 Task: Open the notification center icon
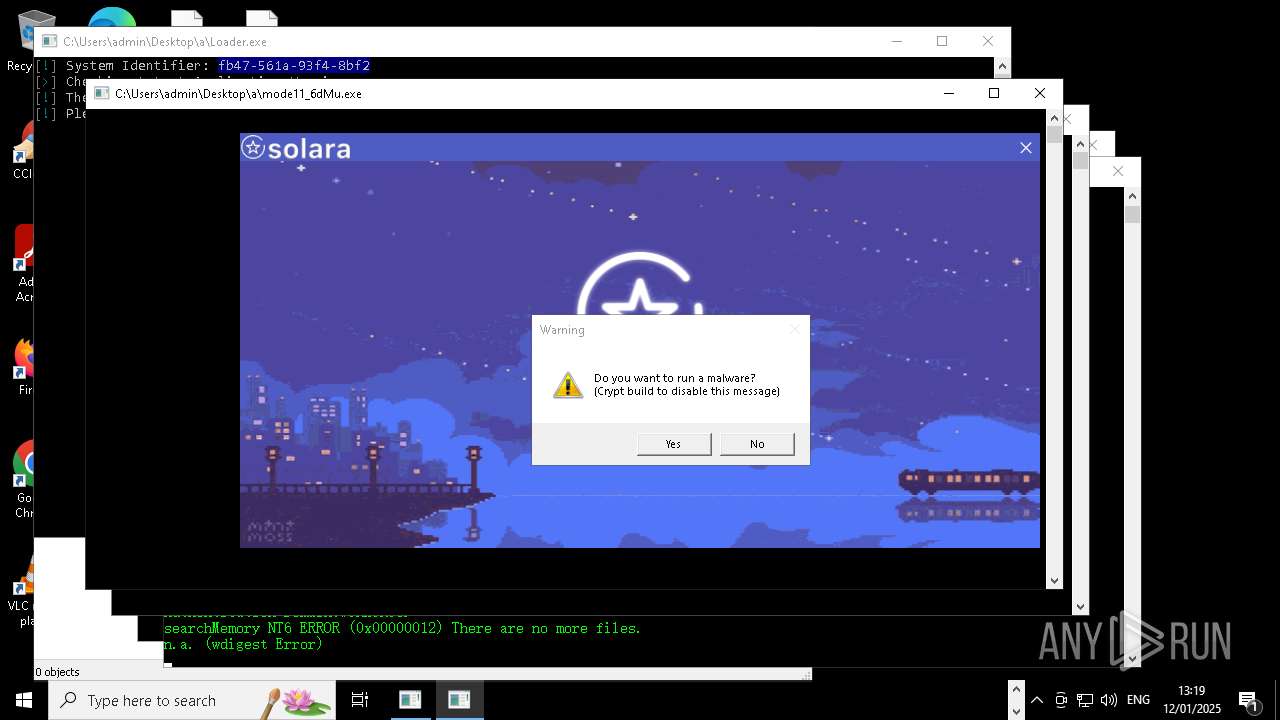click(1248, 700)
